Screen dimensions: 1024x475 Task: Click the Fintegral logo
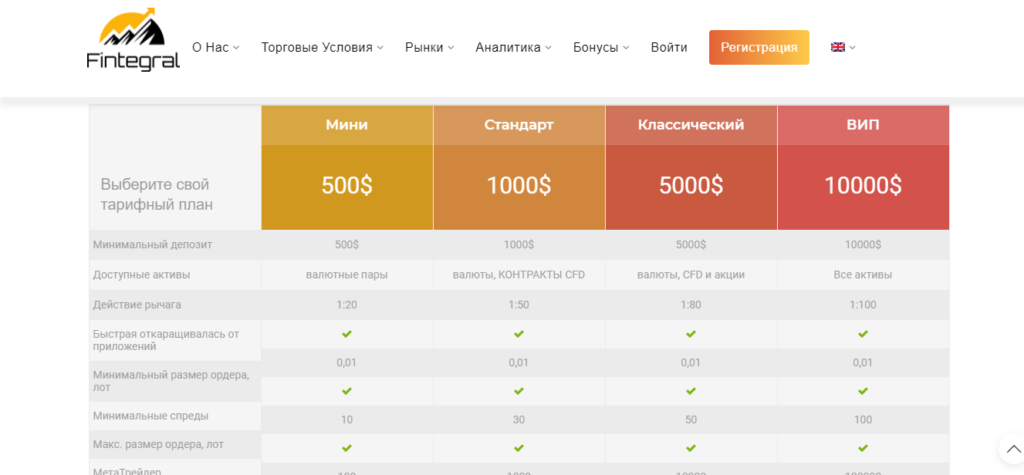point(133,39)
